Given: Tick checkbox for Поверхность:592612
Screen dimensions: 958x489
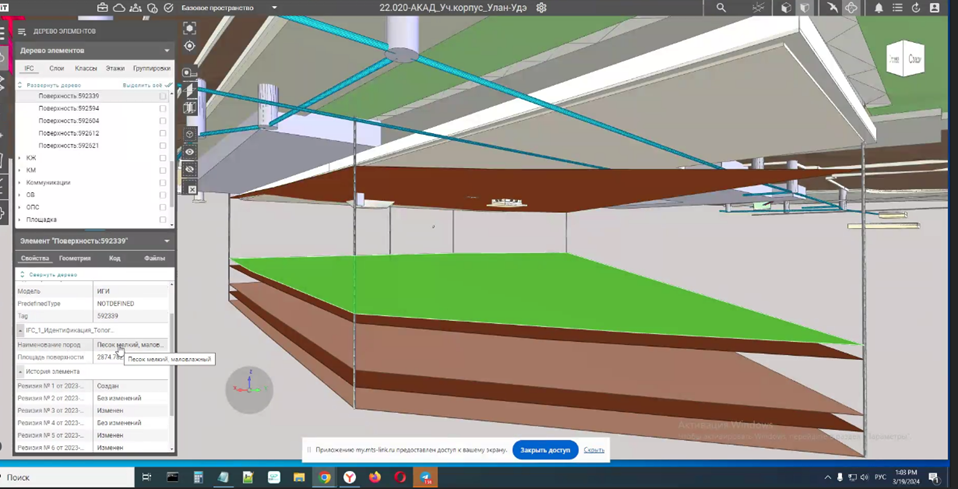Looking at the screenshot, I should click(x=163, y=133).
